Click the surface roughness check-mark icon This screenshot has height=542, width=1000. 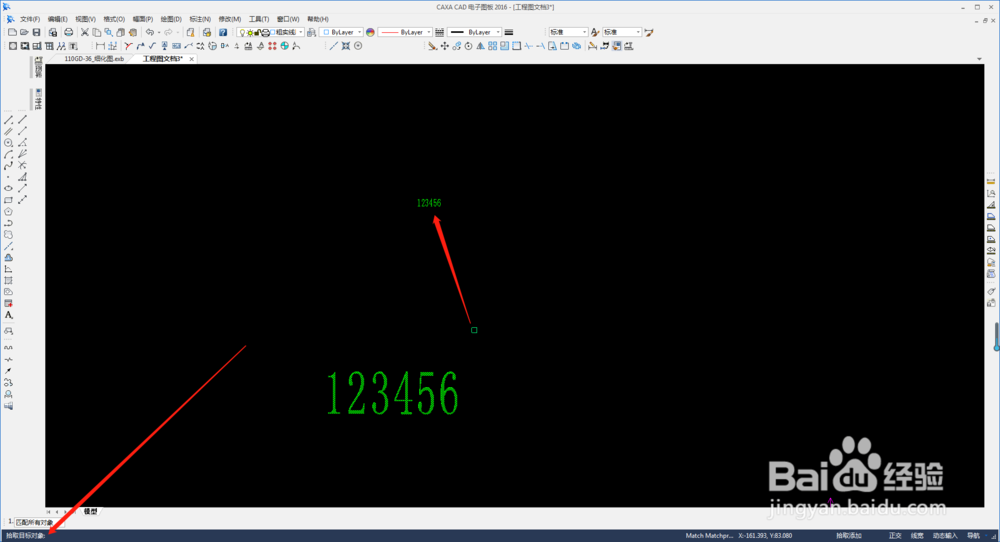(152, 46)
